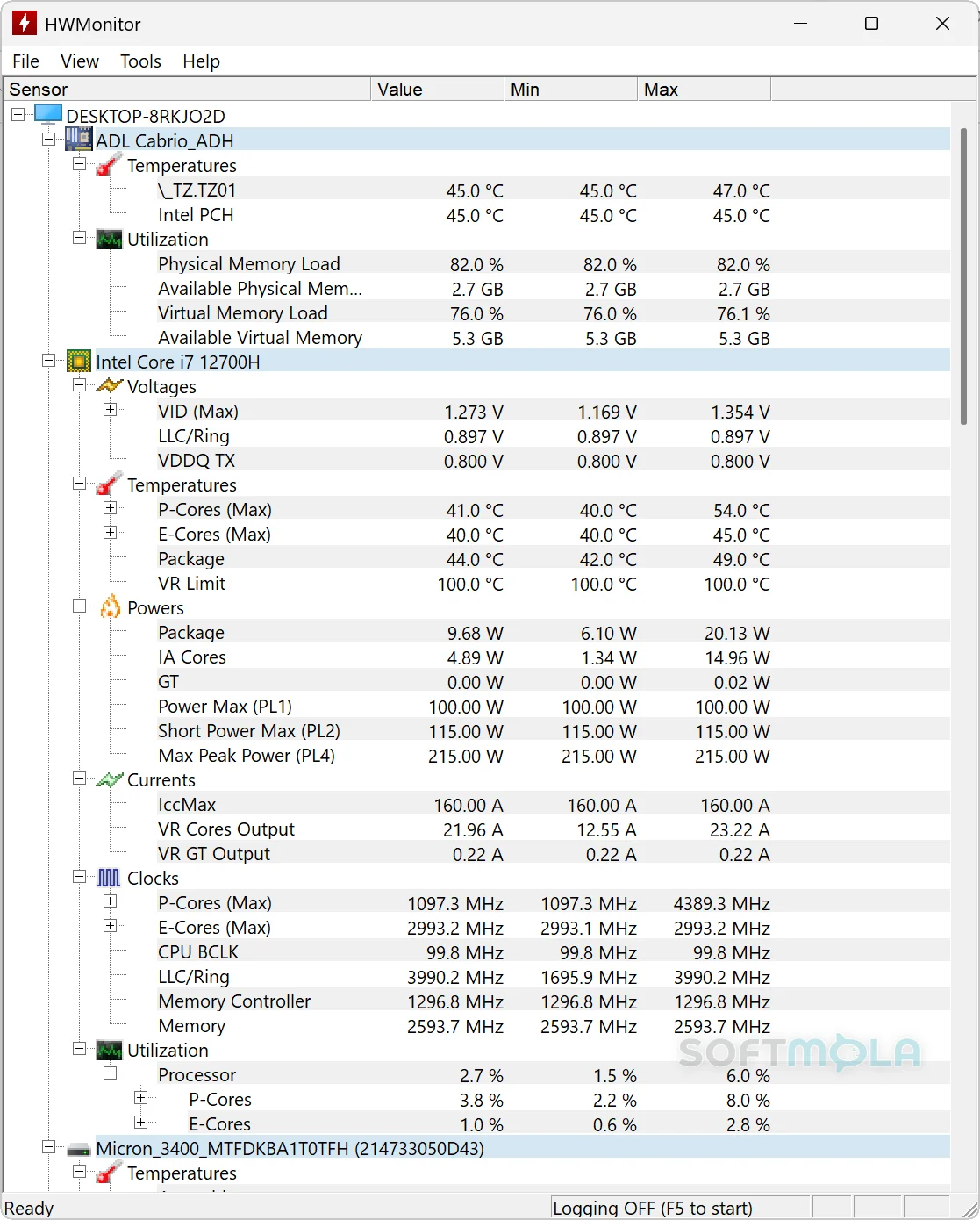The height and width of the screenshot is (1220, 980).
Task: Maximize the HWMonitor window
Action: (871, 24)
